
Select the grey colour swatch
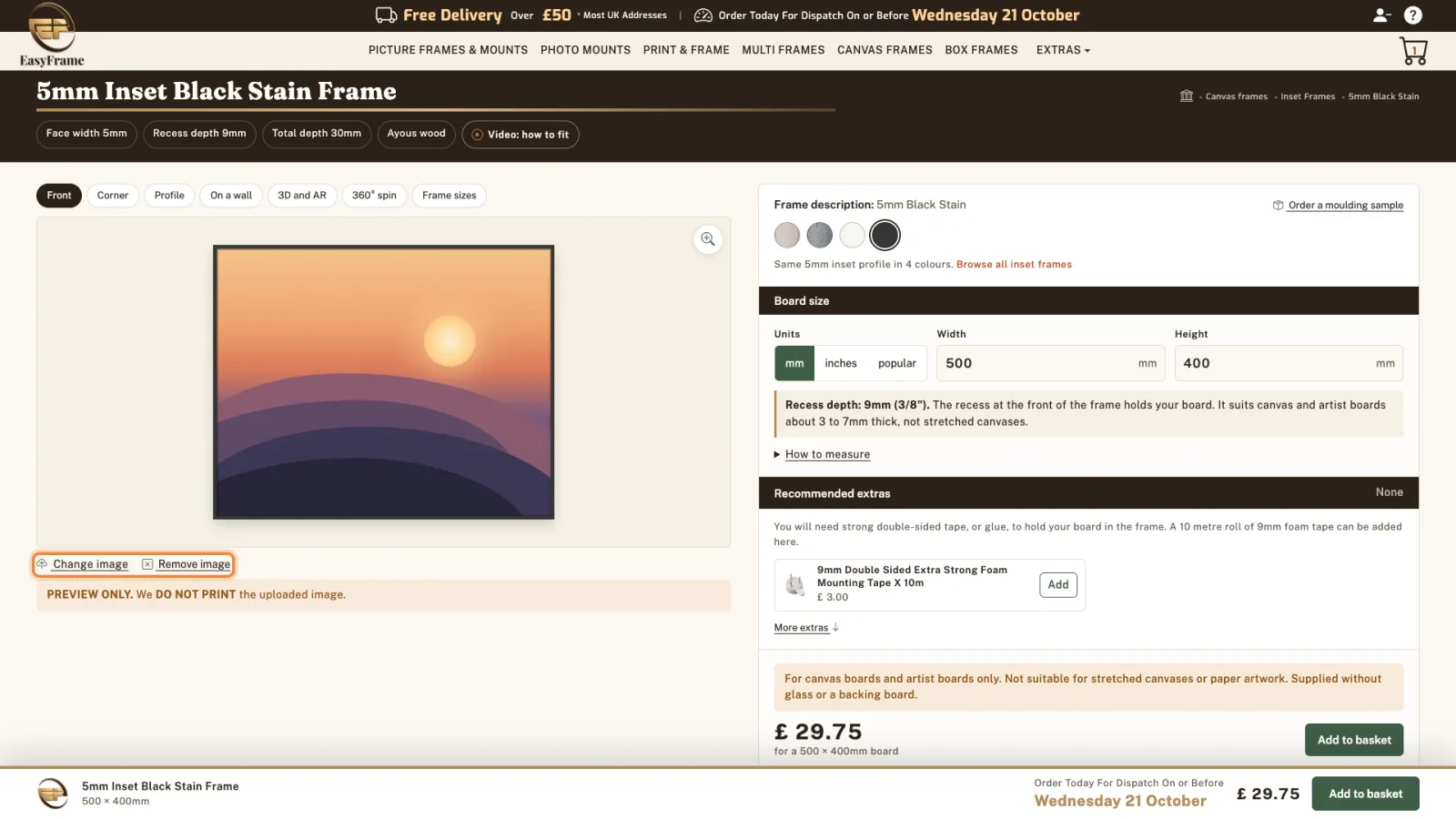pyautogui.click(x=820, y=236)
